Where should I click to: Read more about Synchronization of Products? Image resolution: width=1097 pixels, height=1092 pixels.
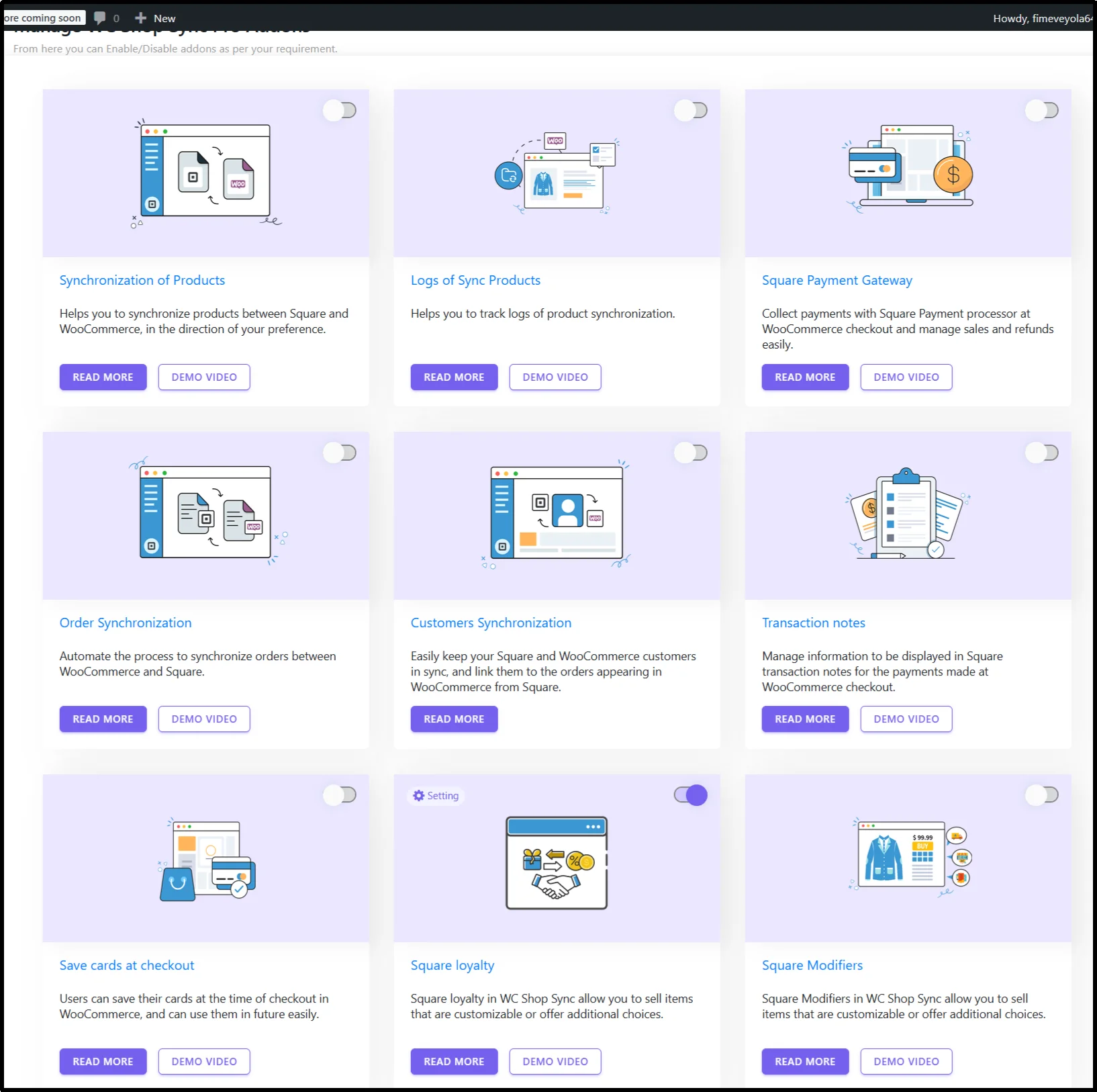(x=103, y=377)
